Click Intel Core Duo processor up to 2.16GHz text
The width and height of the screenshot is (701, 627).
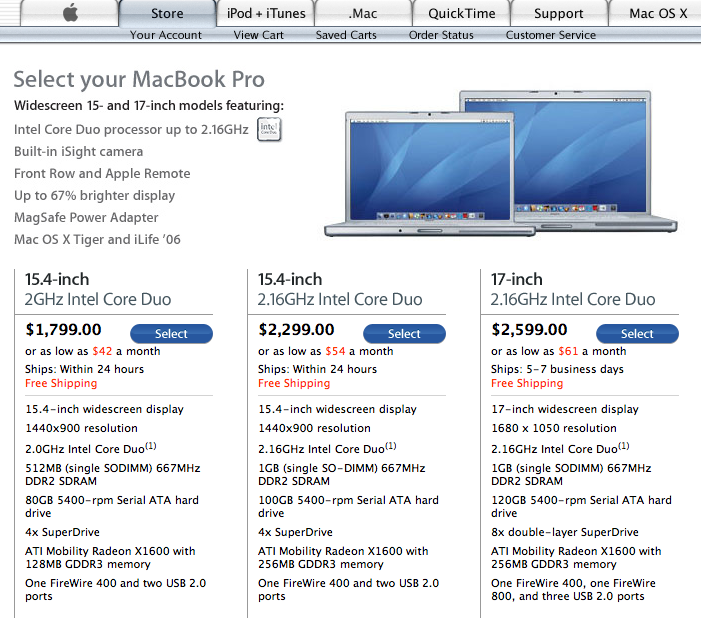(131, 130)
